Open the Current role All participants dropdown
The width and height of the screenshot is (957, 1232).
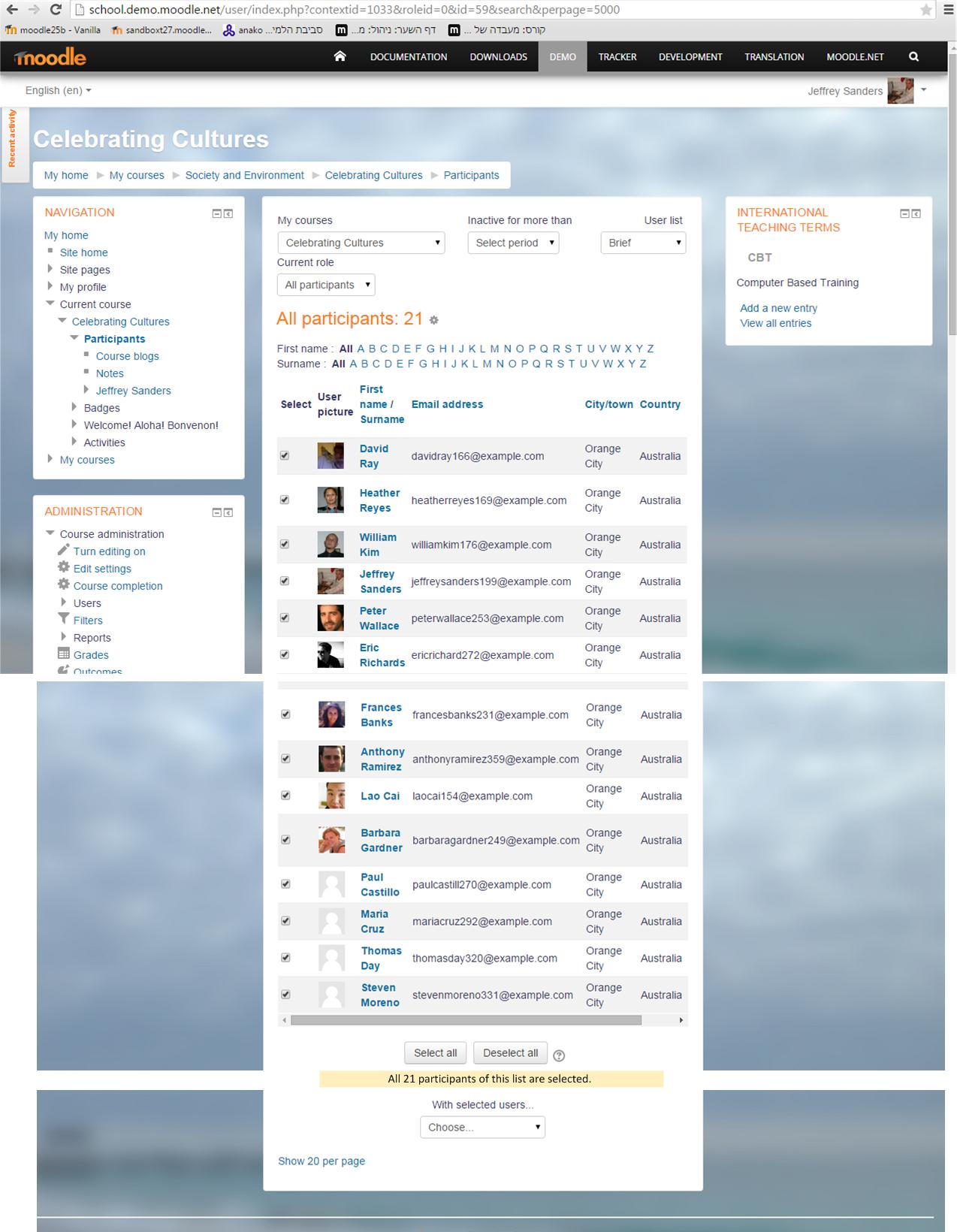(326, 285)
